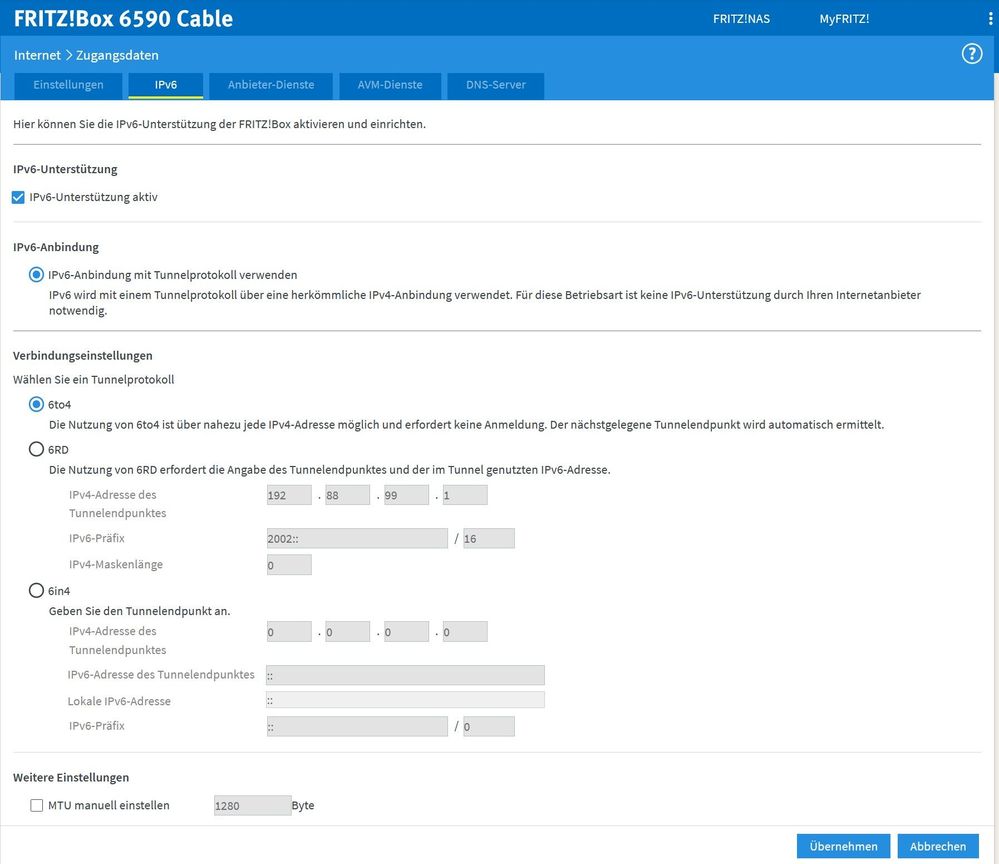999x864 pixels.
Task: Click the Lokale IPv6-Adresse field
Action: (x=405, y=700)
